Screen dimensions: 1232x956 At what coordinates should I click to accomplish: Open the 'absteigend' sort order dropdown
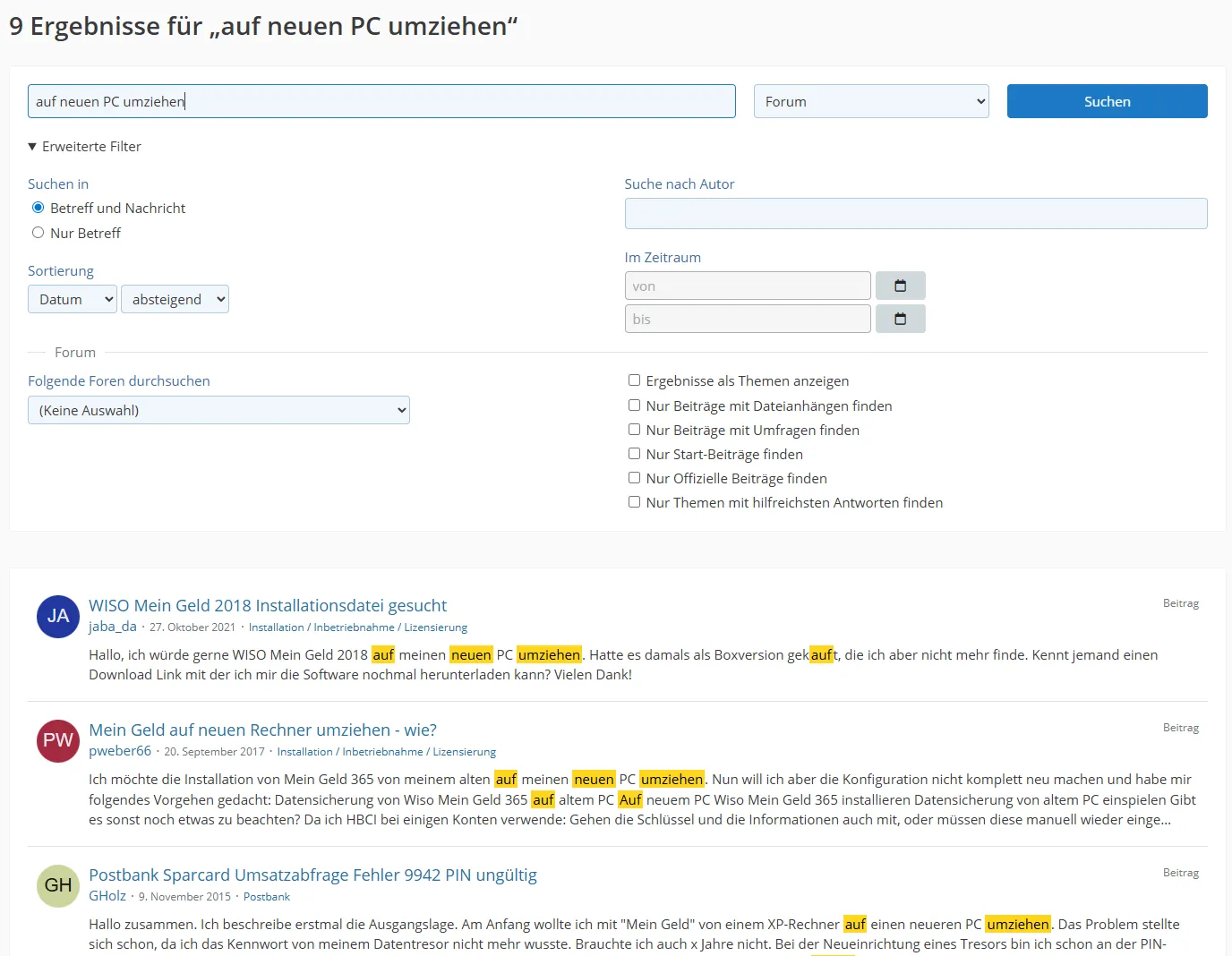pyautogui.click(x=175, y=299)
